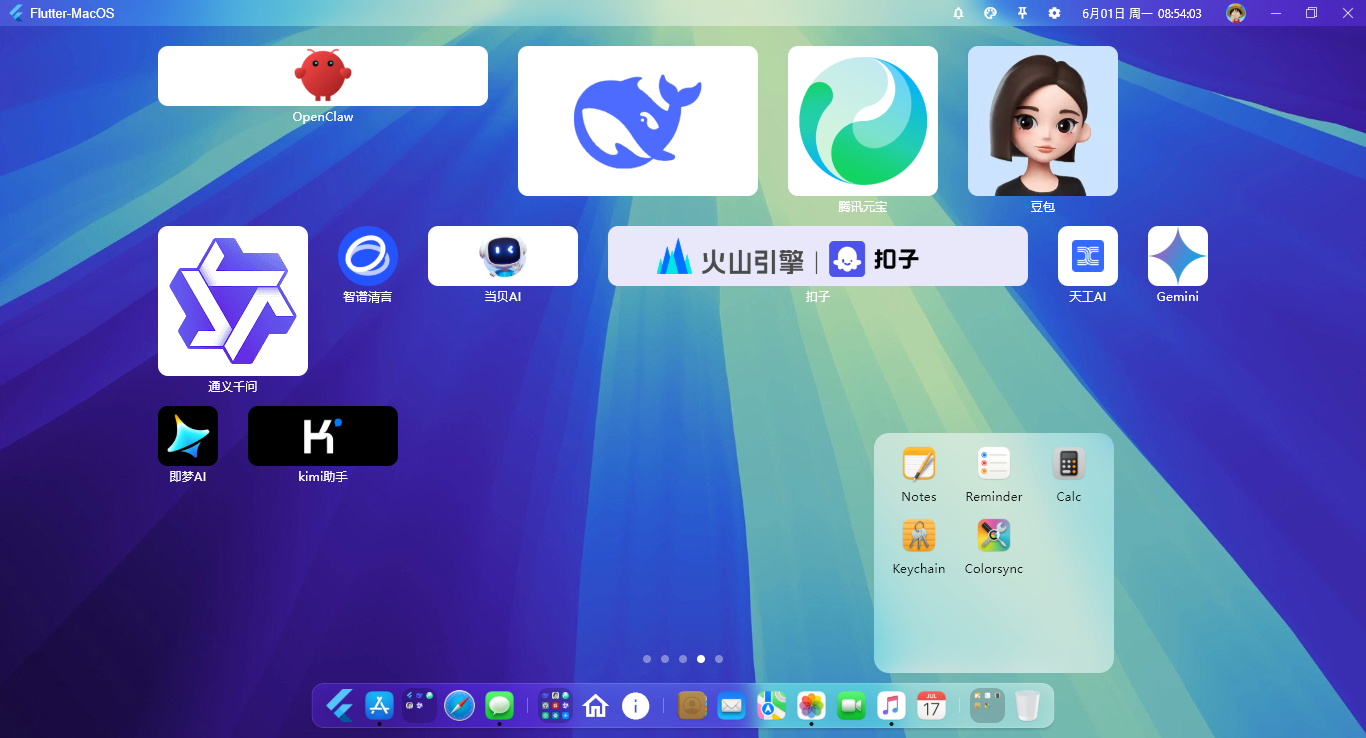Toggle the pin window icon
Image resolution: width=1366 pixels, height=738 pixels.
coord(1022,13)
